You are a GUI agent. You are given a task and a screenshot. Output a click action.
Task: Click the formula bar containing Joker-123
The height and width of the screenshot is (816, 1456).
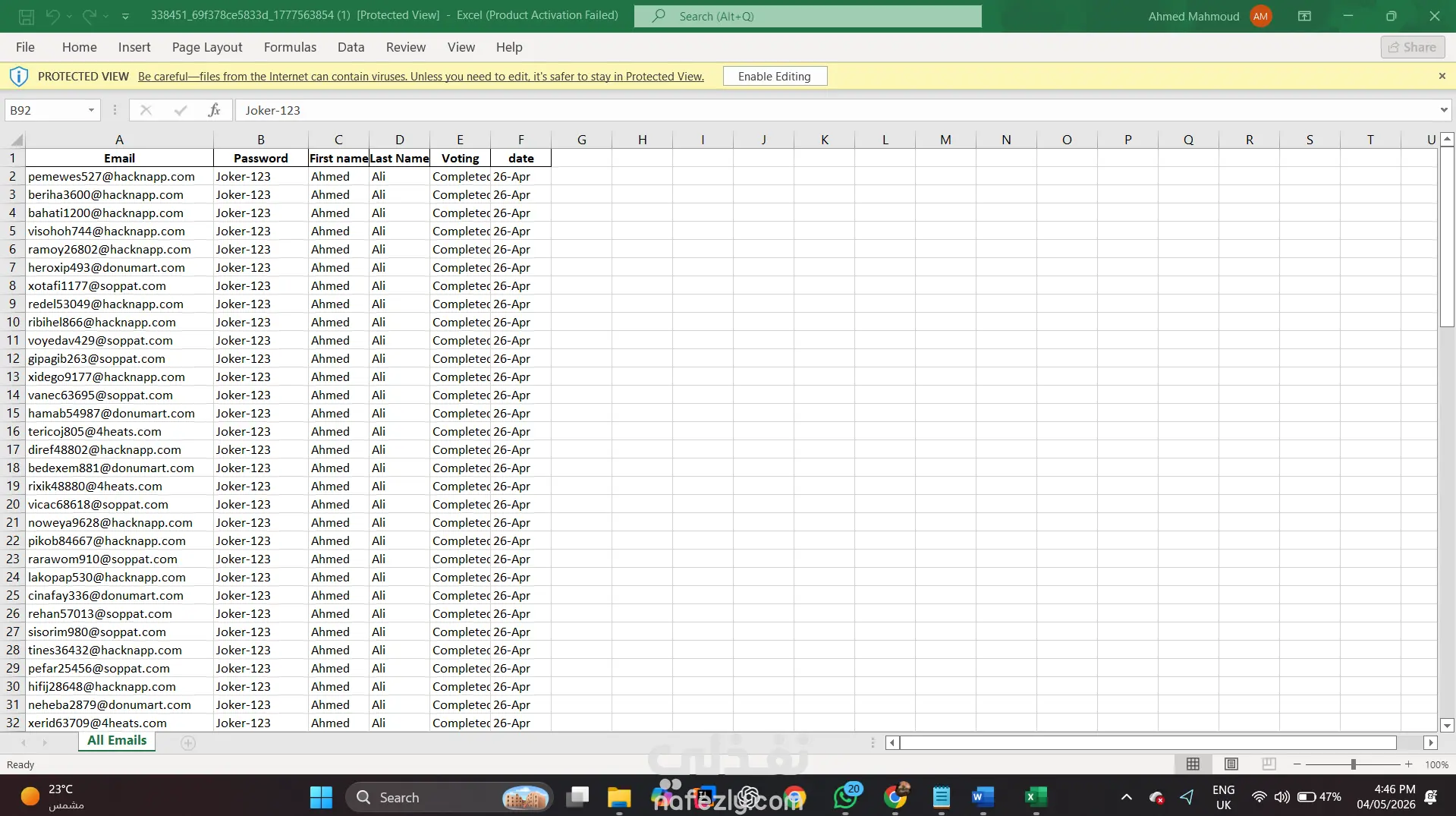[x=835, y=110]
